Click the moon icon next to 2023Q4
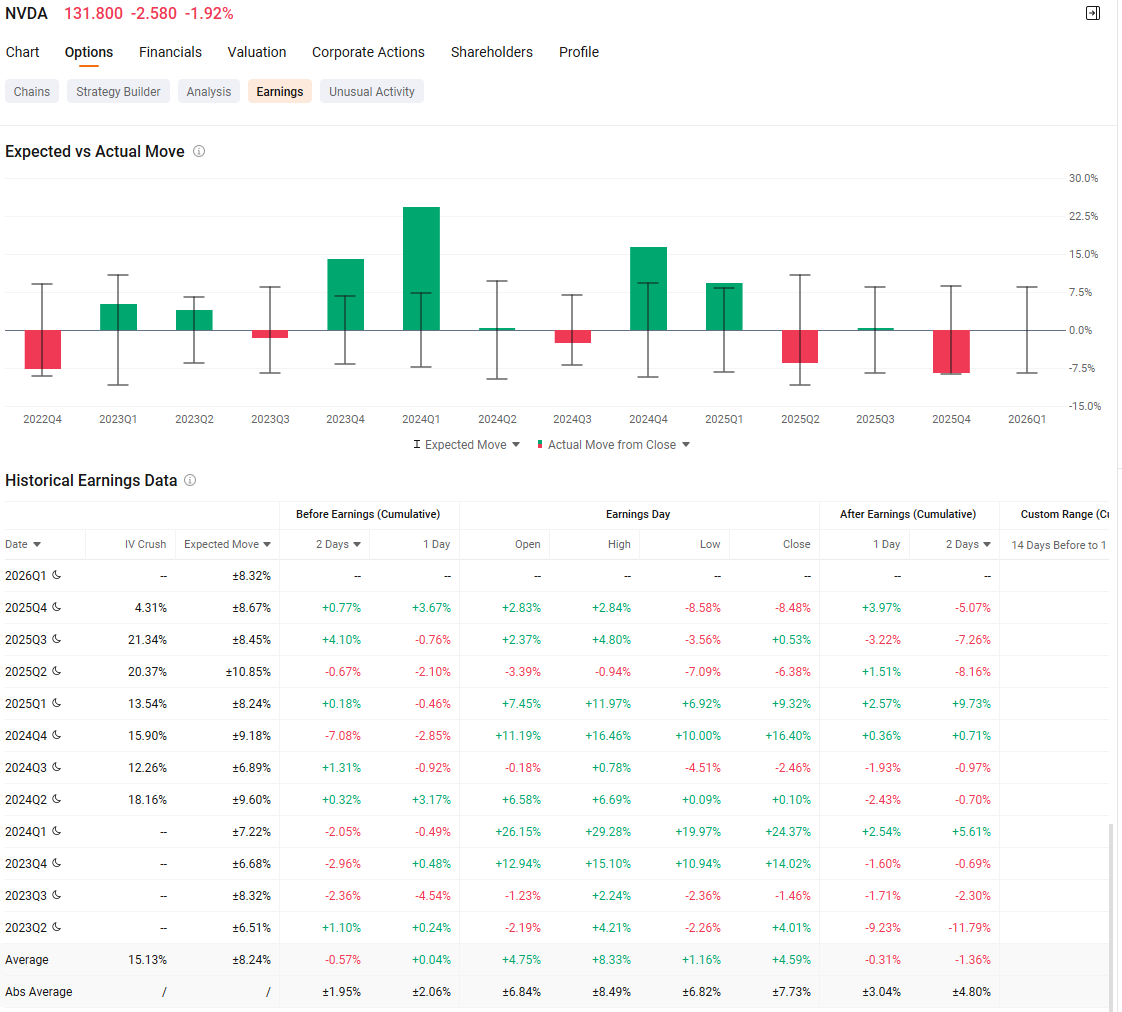The width and height of the screenshot is (1122, 1012). [57, 863]
